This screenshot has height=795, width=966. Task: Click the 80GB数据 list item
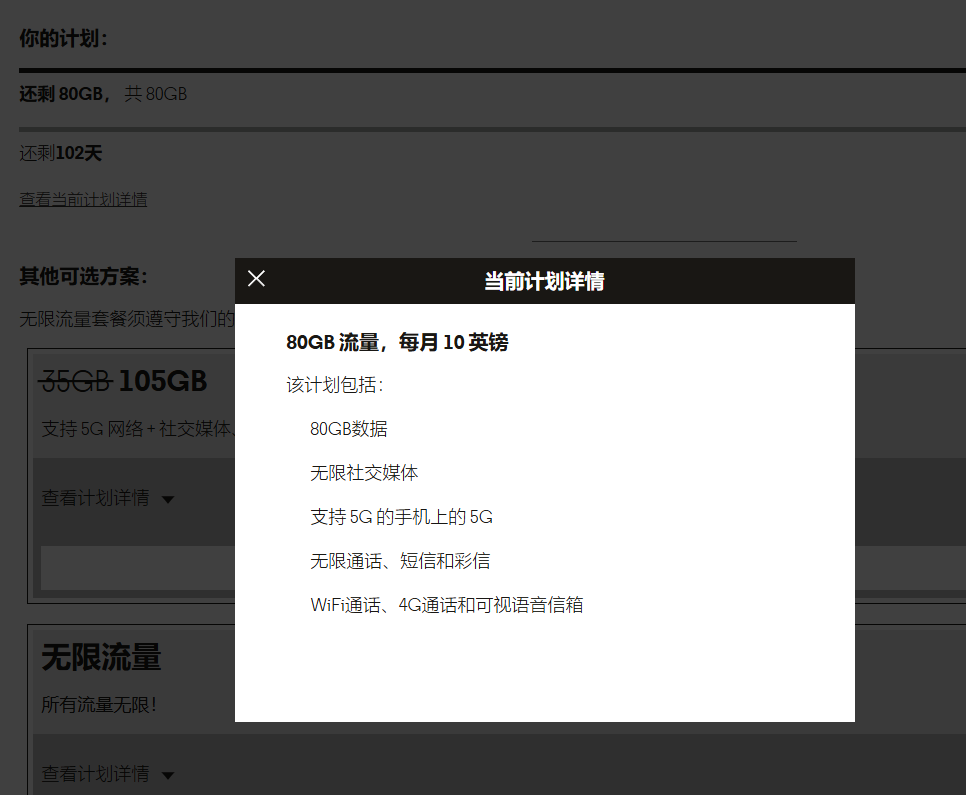click(x=350, y=428)
